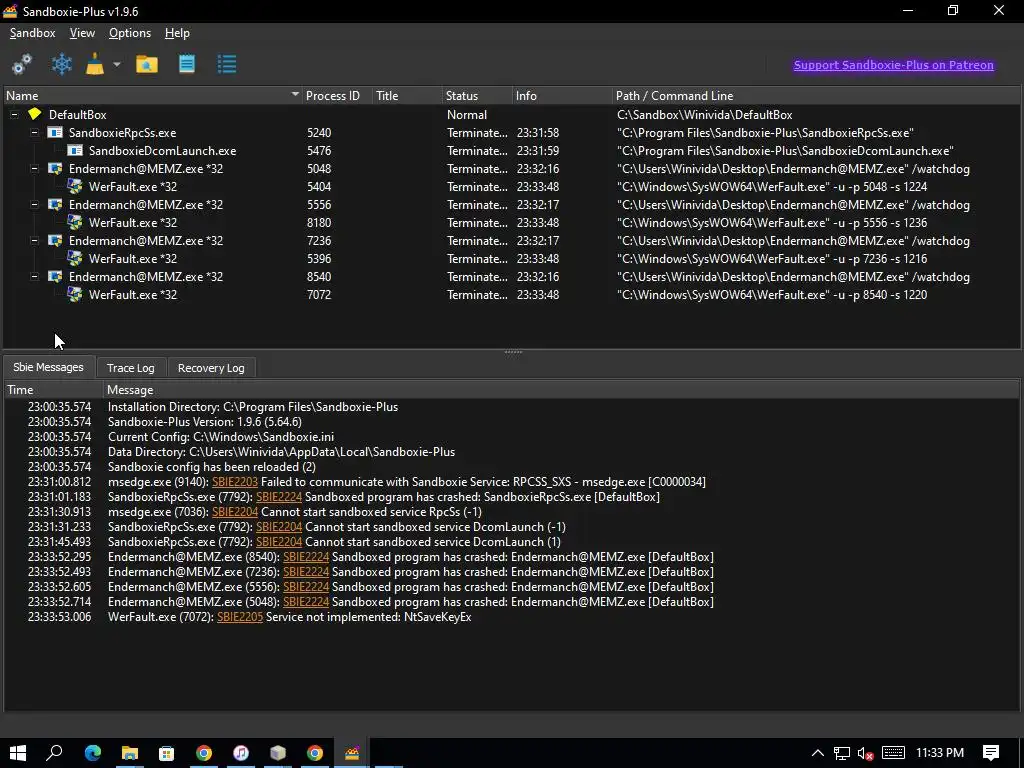Open Microsoft Store from taskbar
This screenshot has height=768, width=1024.
coord(167,753)
